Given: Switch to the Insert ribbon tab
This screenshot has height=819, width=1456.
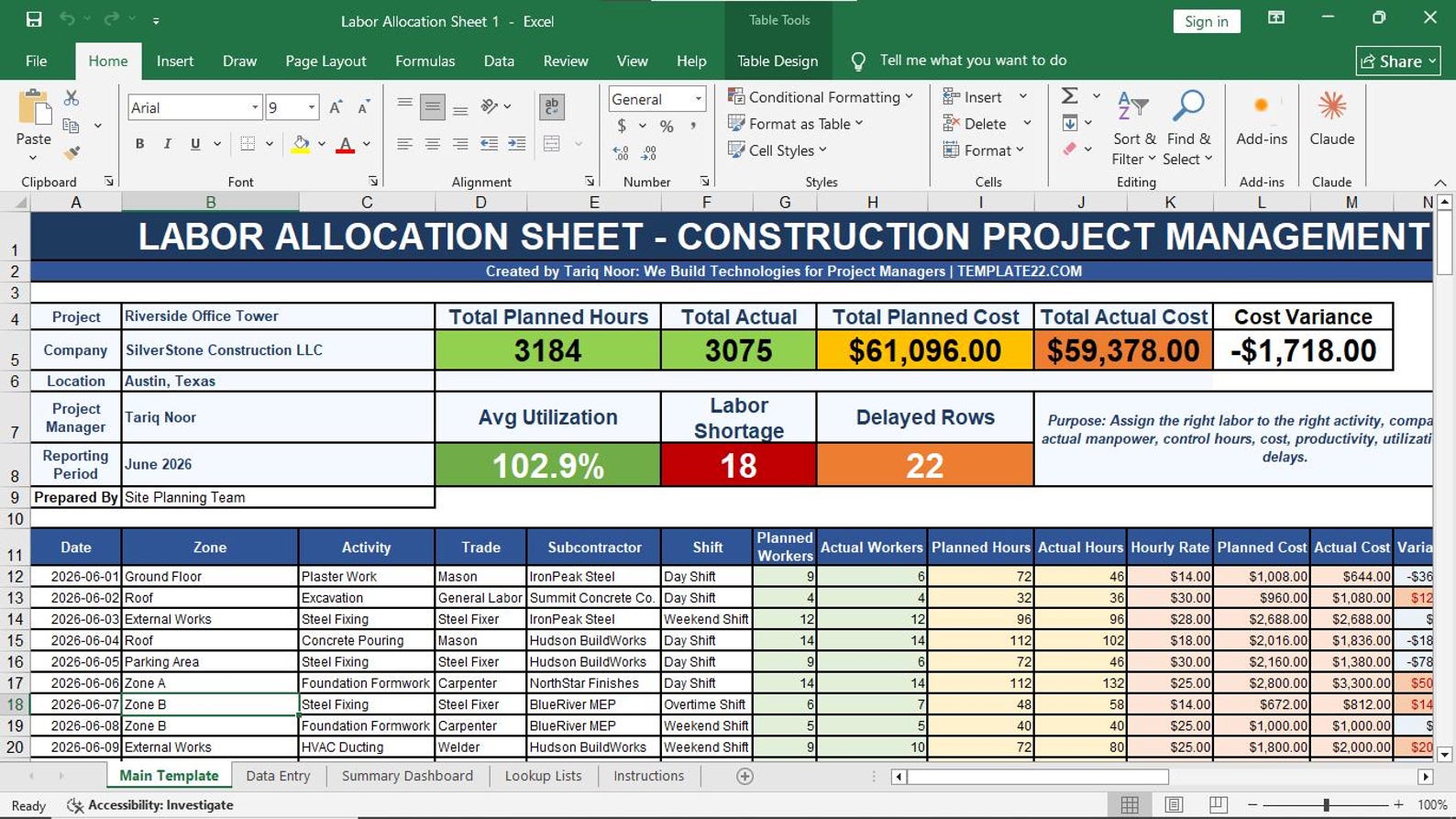Looking at the screenshot, I should click(x=174, y=61).
